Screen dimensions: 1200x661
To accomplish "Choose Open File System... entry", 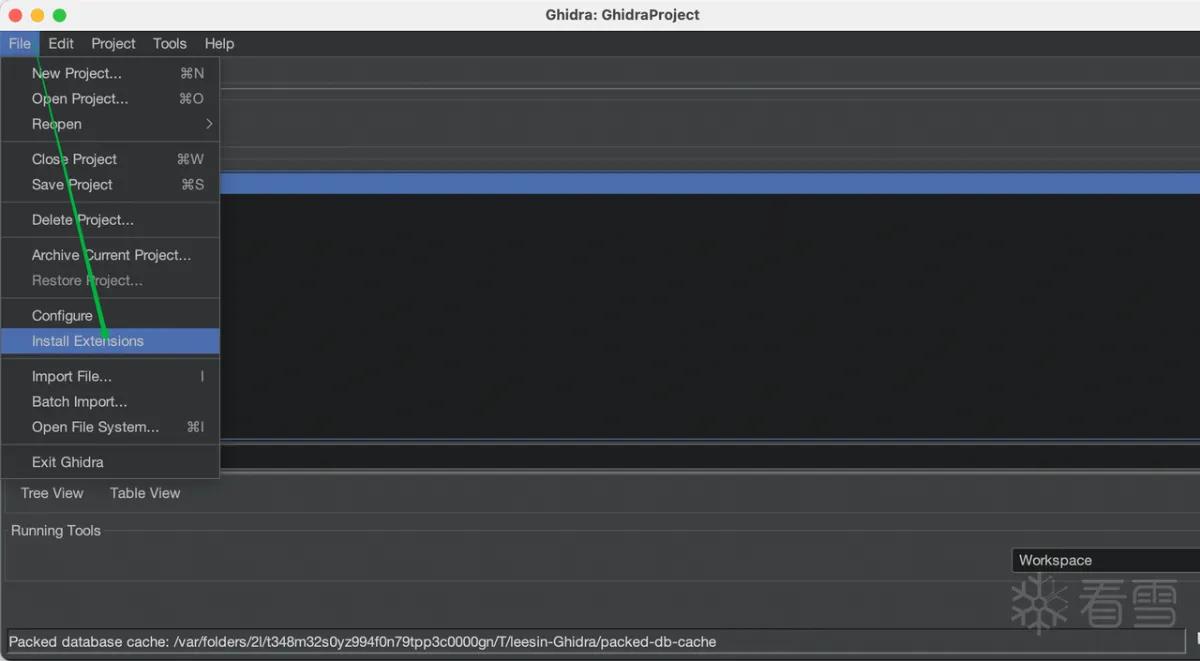I will click(x=110, y=427).
